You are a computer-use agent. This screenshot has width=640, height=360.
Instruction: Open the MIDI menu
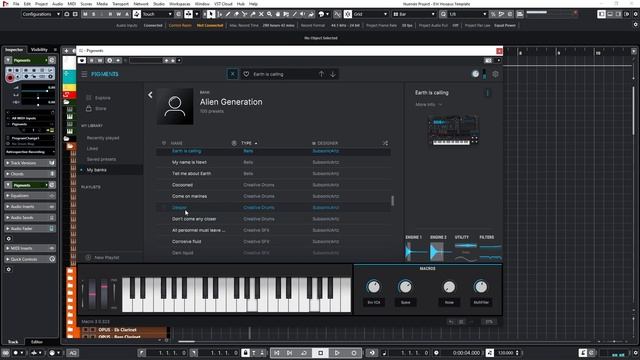[71, 4]
